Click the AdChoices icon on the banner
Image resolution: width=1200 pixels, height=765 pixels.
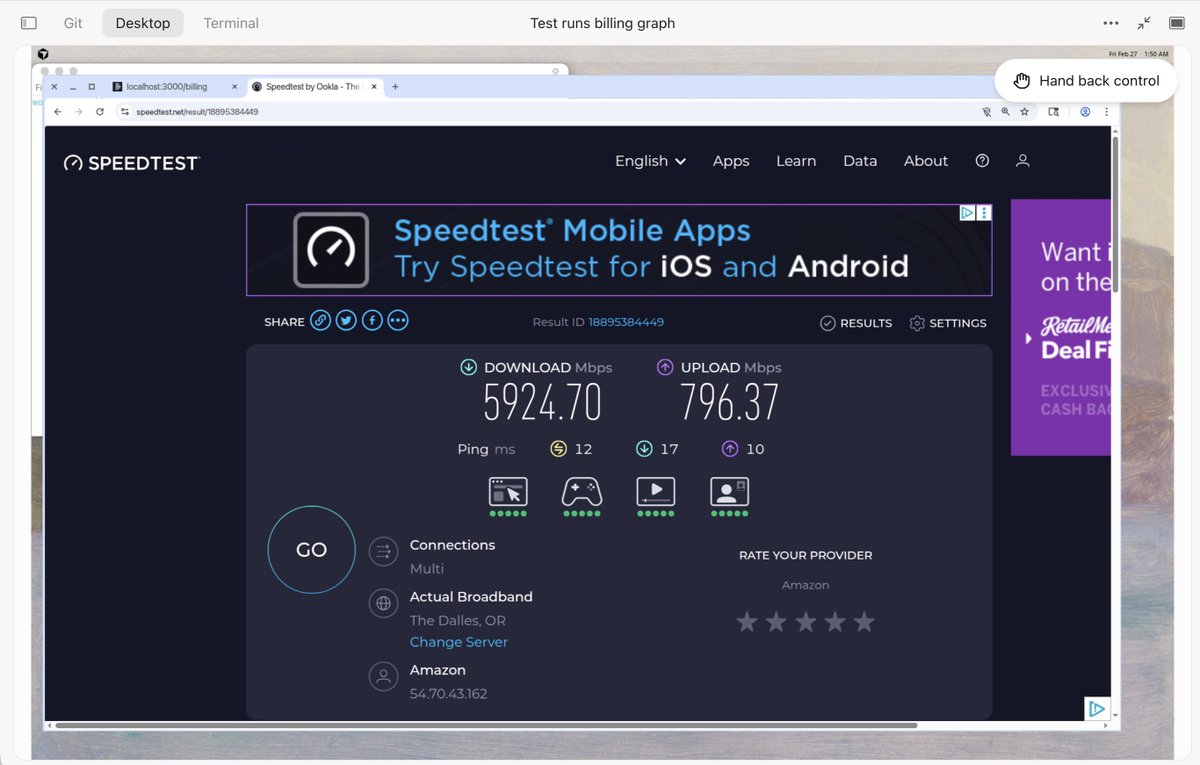[967, 213]
